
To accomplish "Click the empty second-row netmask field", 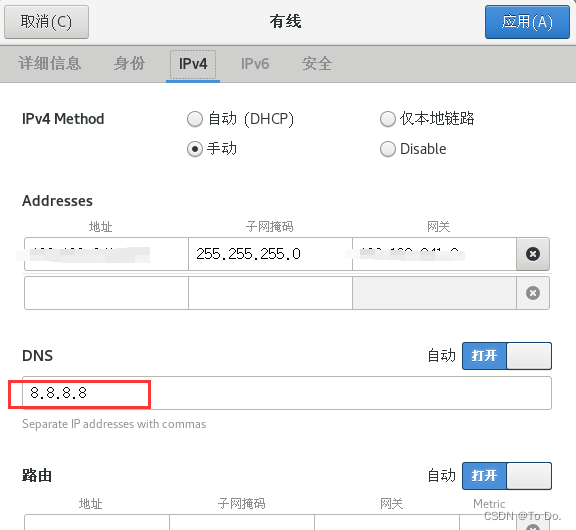I will click(270, 293).
